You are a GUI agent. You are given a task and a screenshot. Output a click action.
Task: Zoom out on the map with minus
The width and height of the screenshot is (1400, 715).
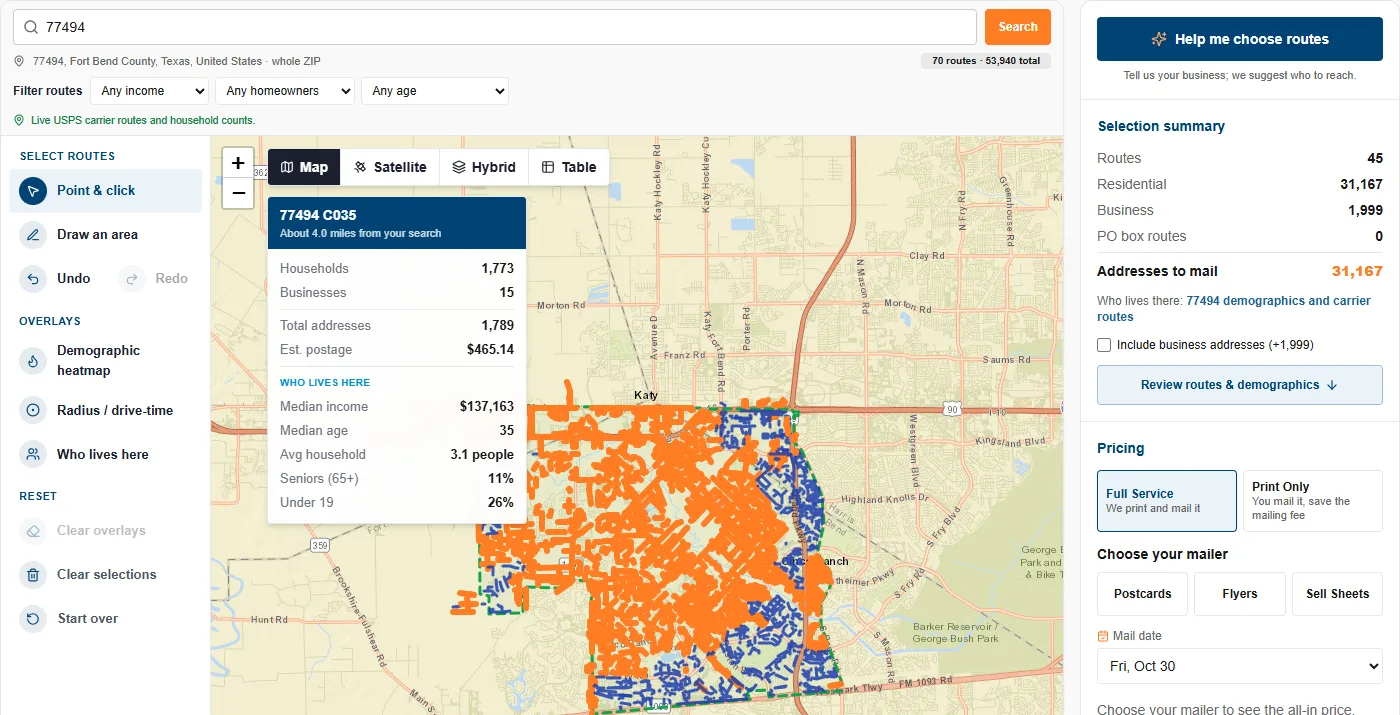pyautogui.click(x=238, y=193)
